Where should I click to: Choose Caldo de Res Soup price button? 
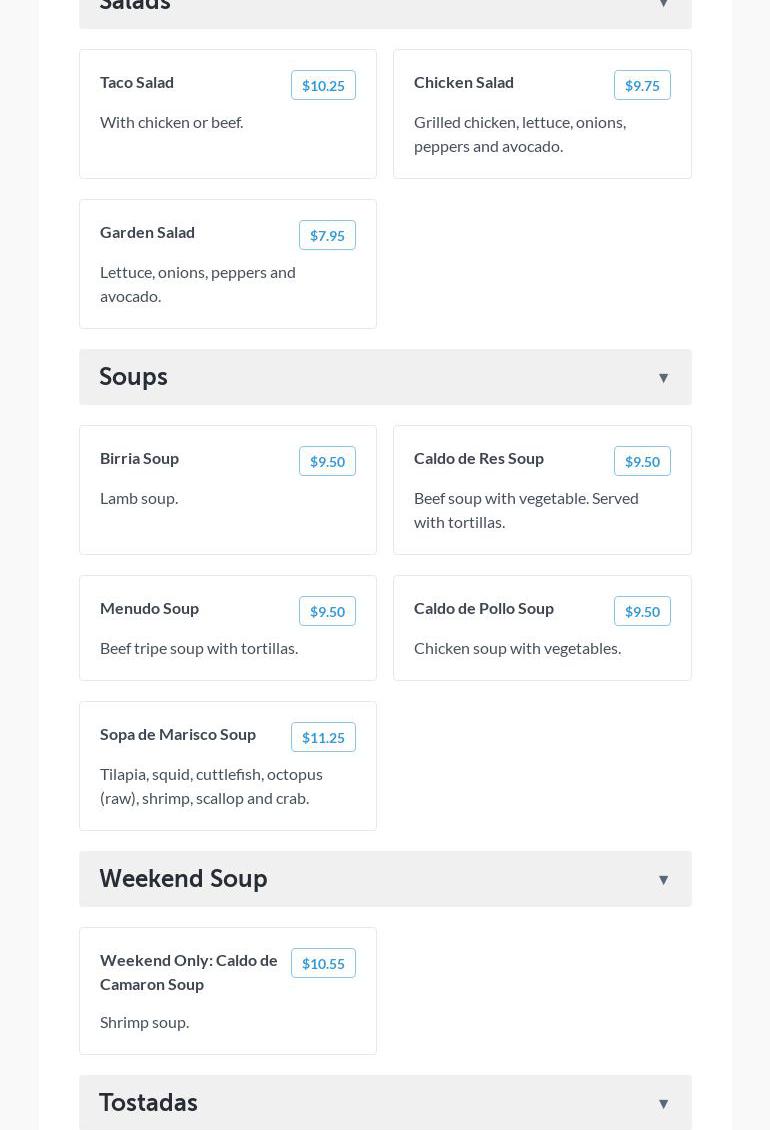click(x=642, y=461)
